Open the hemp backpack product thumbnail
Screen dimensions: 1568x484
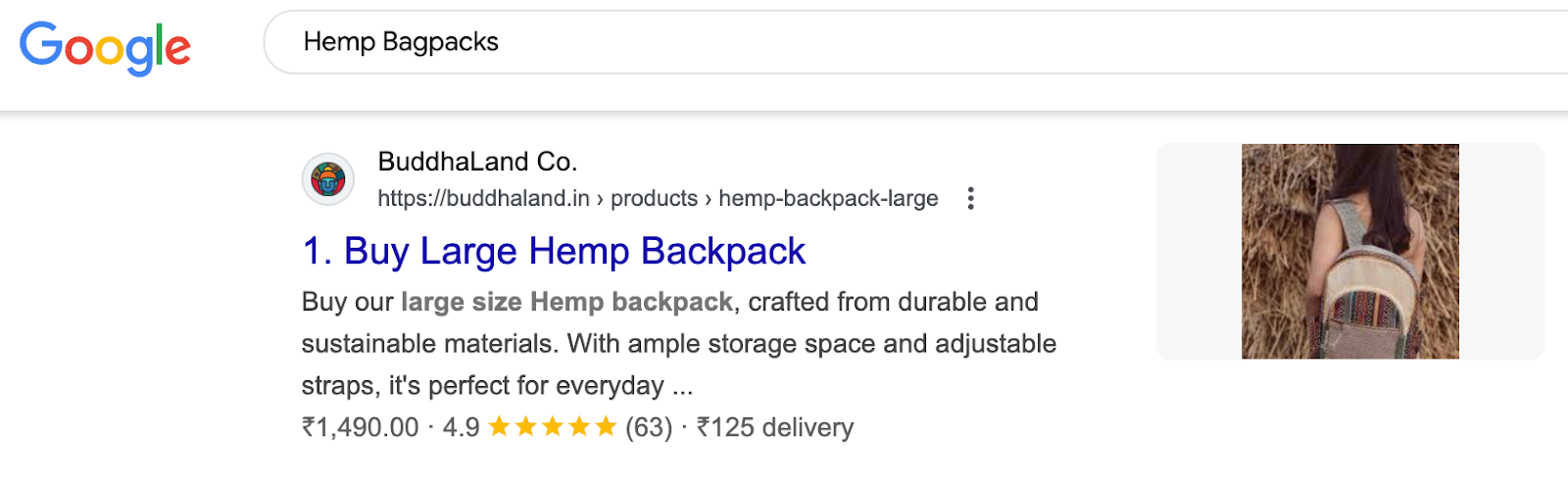pyautogui.click(x=1349, y=252)
